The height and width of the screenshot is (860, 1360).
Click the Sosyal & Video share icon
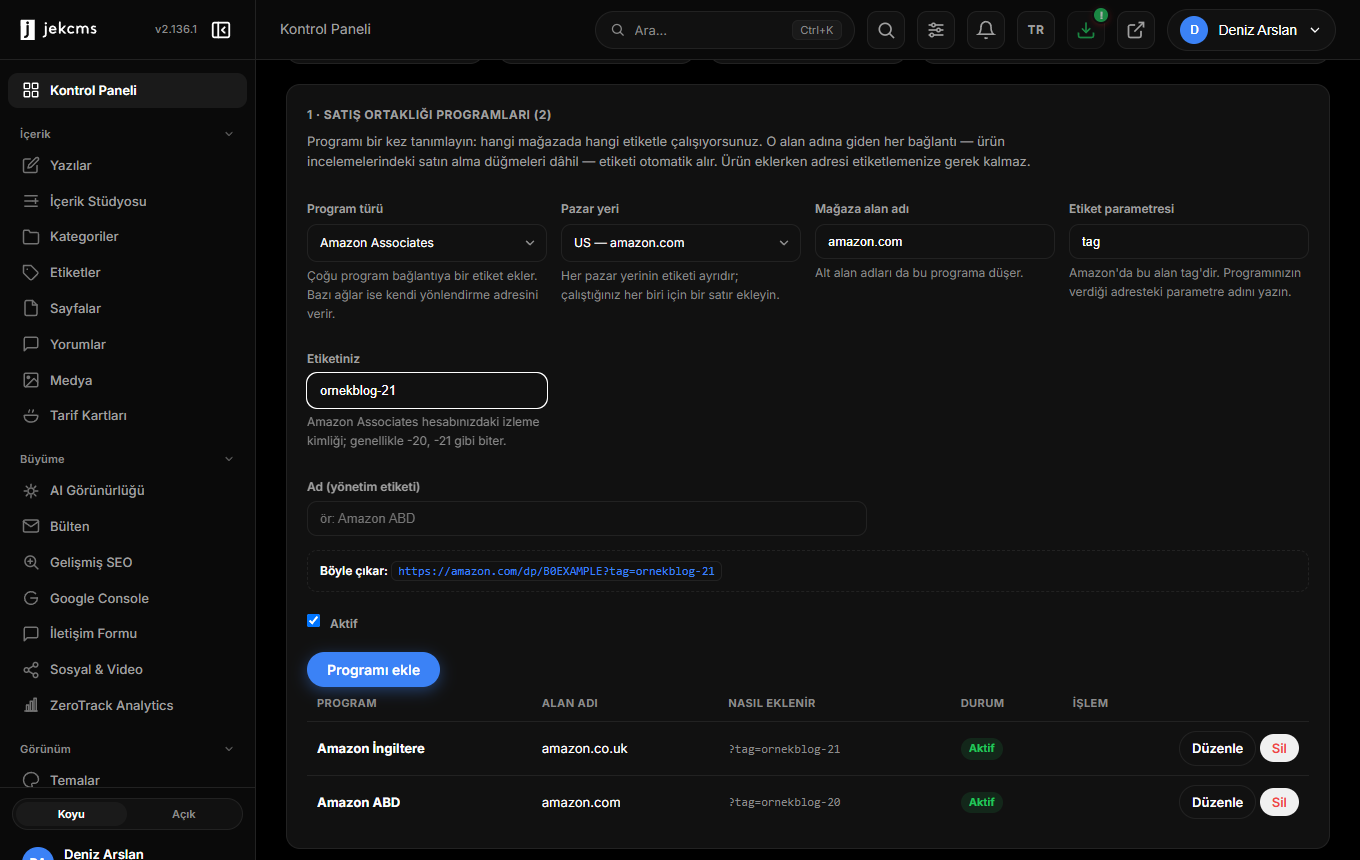click(x=31, y=669)
